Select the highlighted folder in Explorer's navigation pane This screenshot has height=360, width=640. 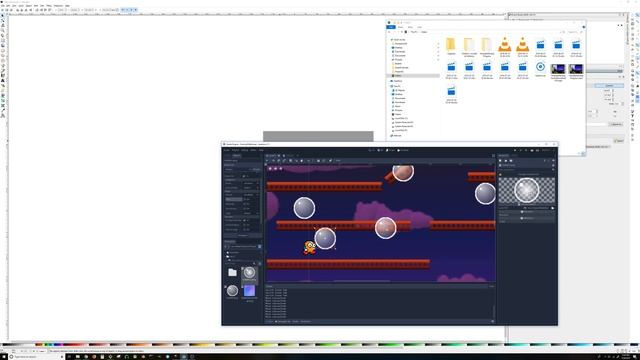413,76
